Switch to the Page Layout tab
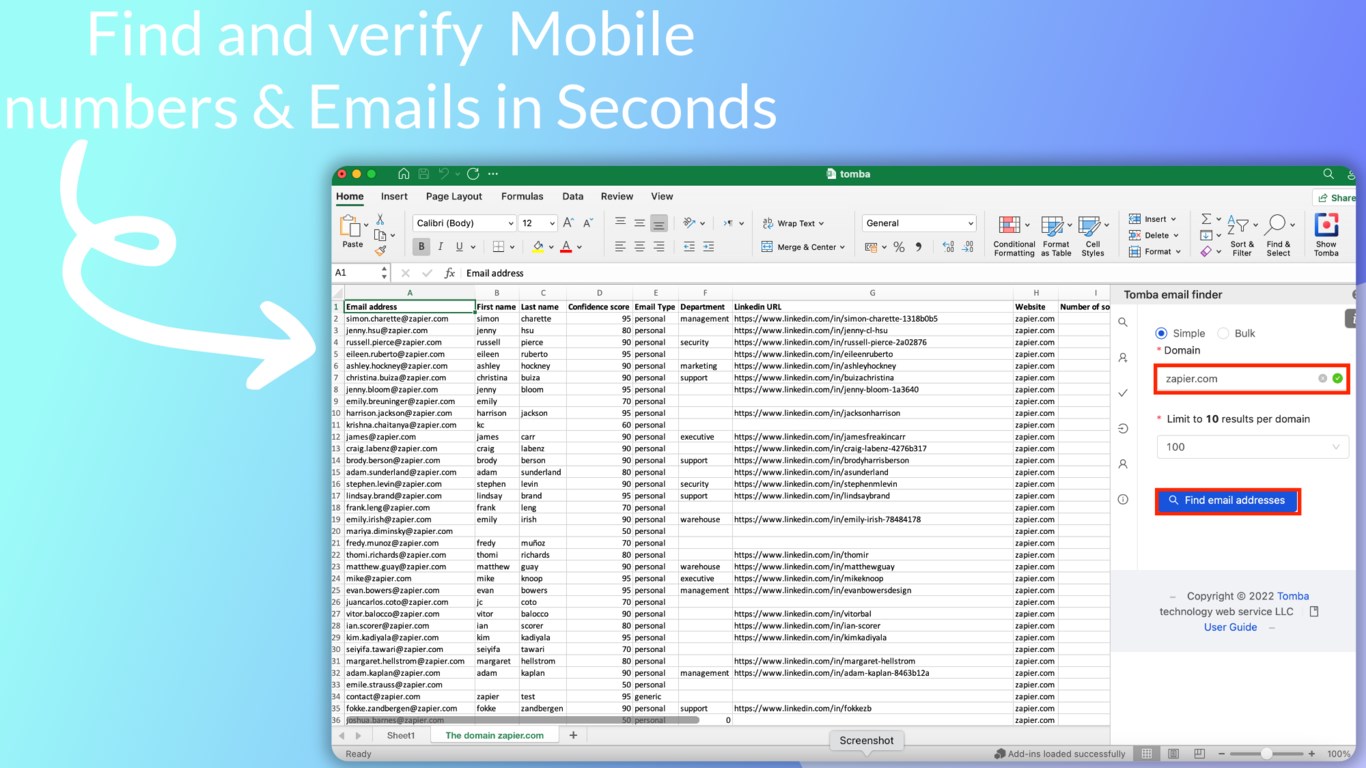The image size is (1366, 768). coord(454,196)
